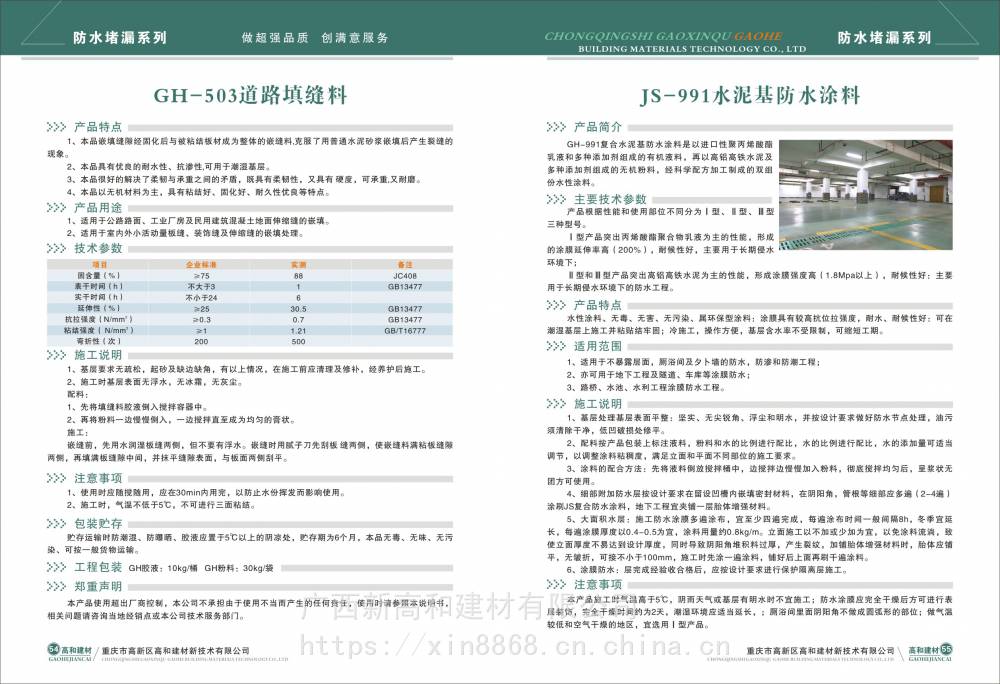Click the "产品简介" section heading
This screenshot has width=1000, height=684.
(598, 127)
